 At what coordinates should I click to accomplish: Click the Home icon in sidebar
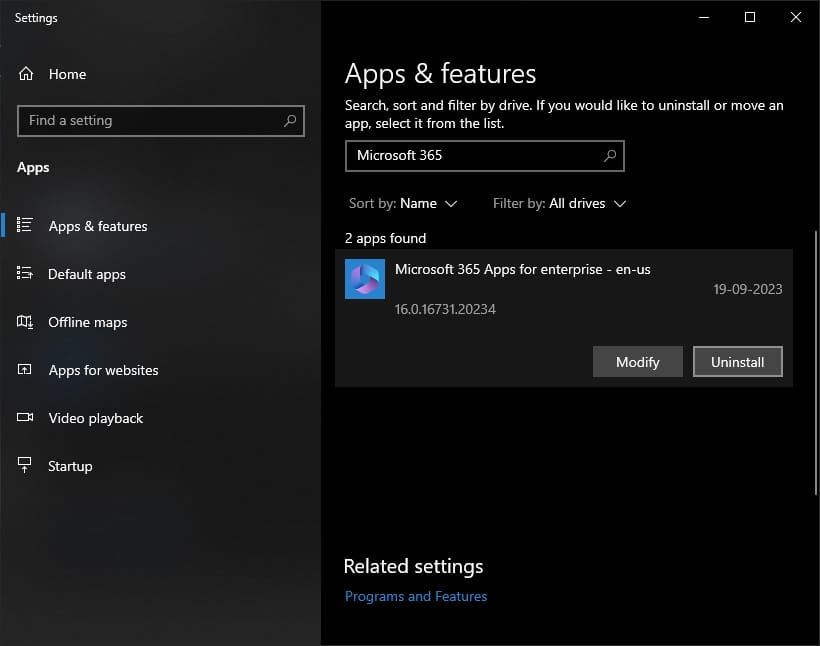(x=26, y=74)
